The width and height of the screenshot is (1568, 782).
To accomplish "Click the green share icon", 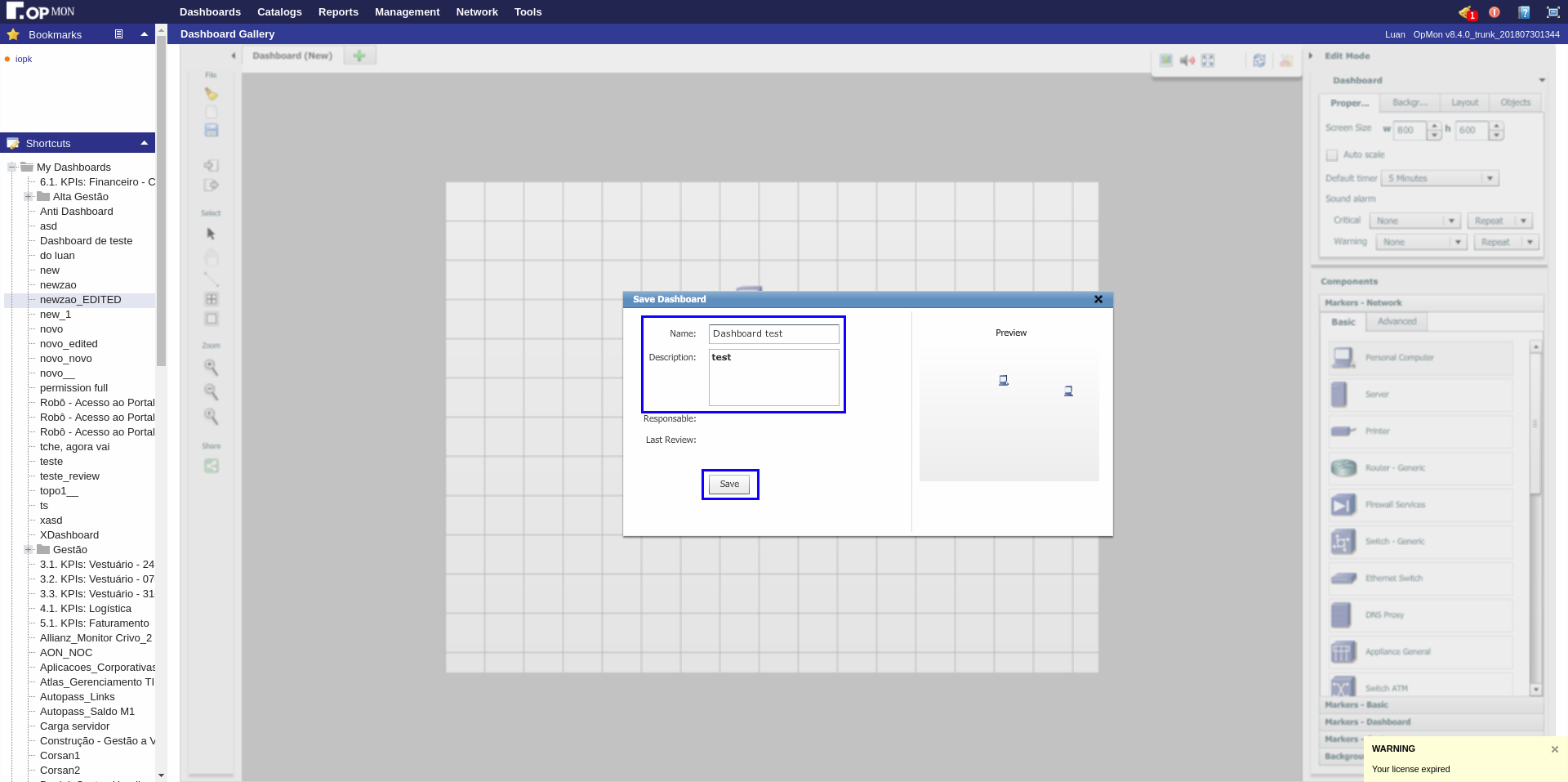I will 212,466.
